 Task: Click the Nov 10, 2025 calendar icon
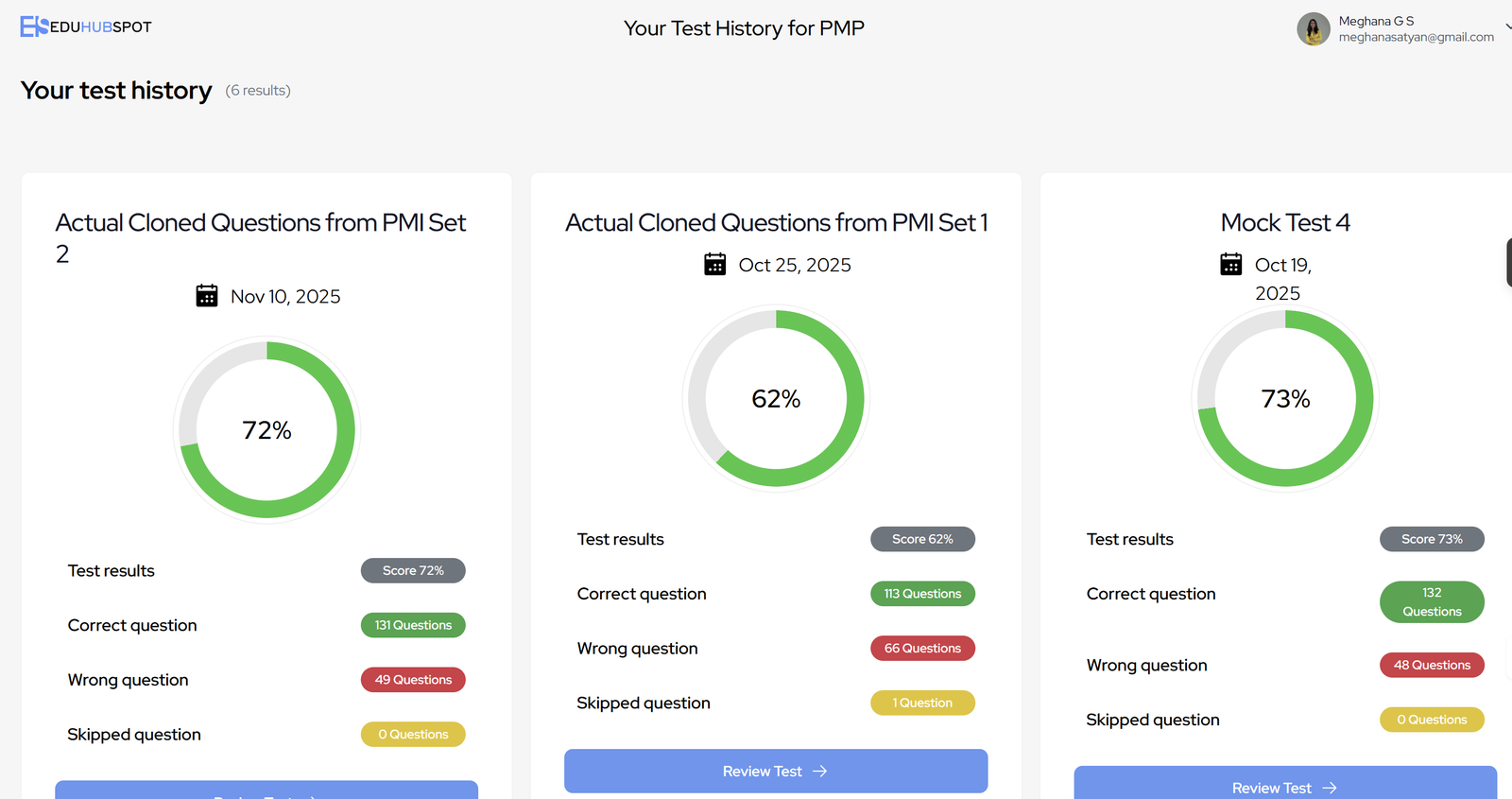point(206,296)
